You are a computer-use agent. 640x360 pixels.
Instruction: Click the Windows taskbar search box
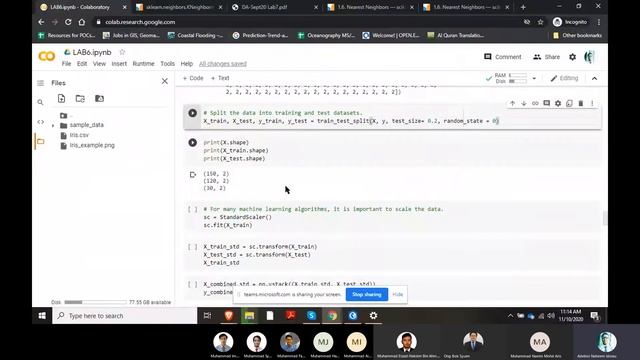pyautogui.click(x=125, y=316)
